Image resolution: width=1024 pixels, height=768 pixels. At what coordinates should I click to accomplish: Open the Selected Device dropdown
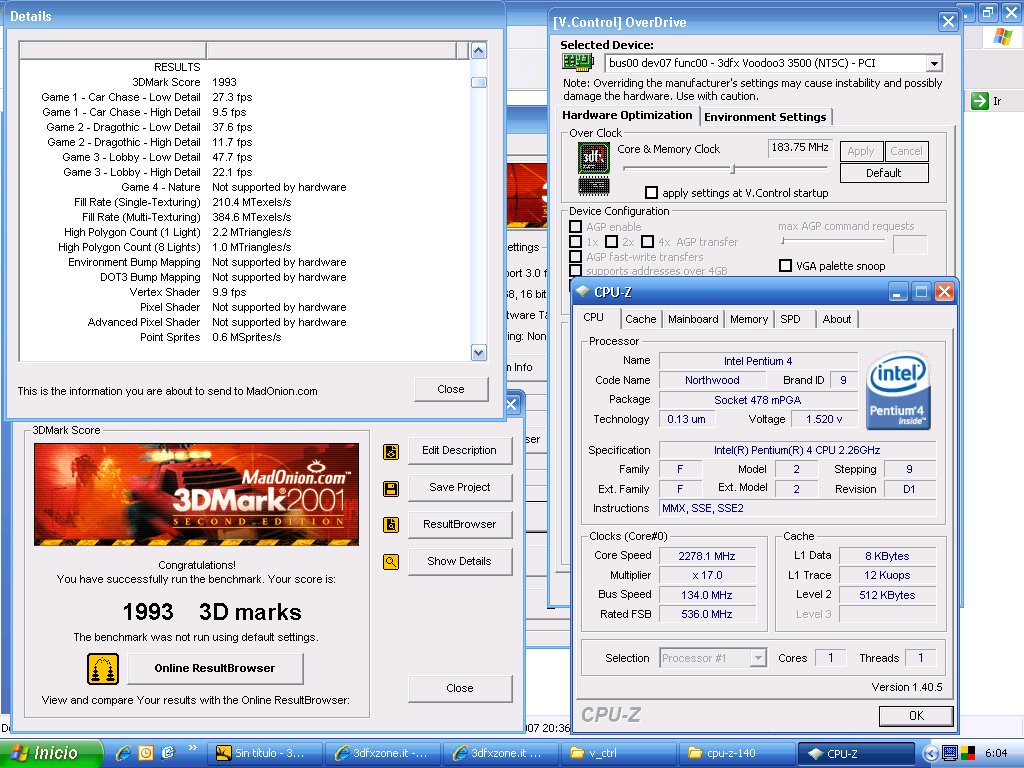click(x=933, y=64)
